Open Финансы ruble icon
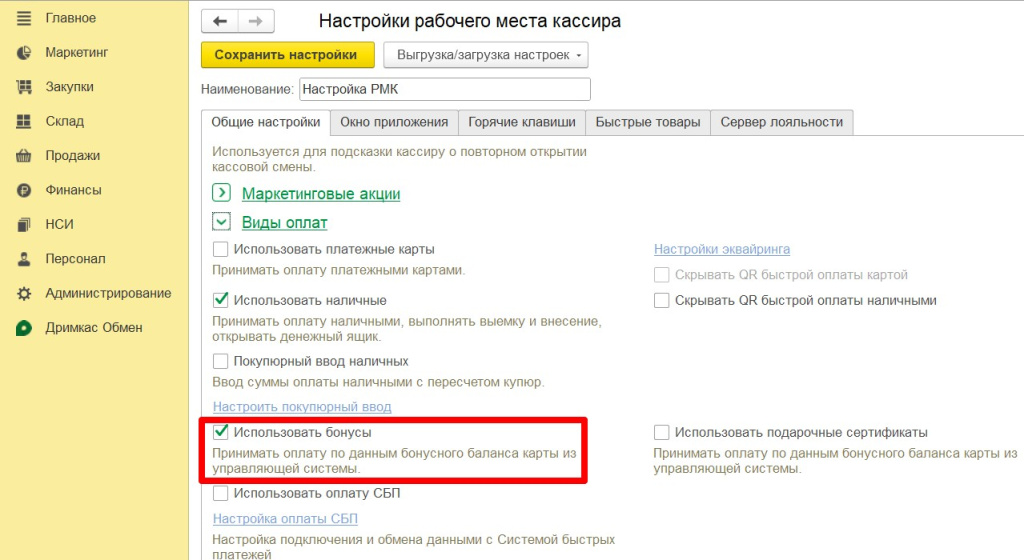 click(x=24, y=191)
